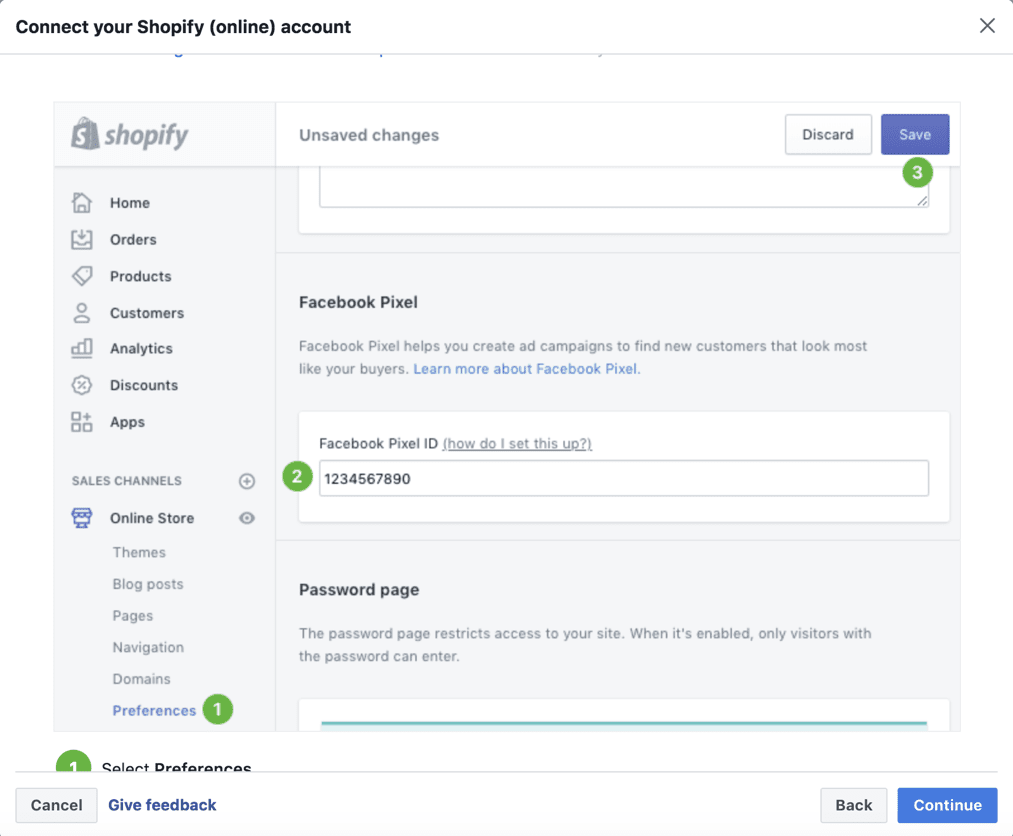Screen dimensions: 1013x836
Task: Switch to the Themes section
Action: pos(138,552)
